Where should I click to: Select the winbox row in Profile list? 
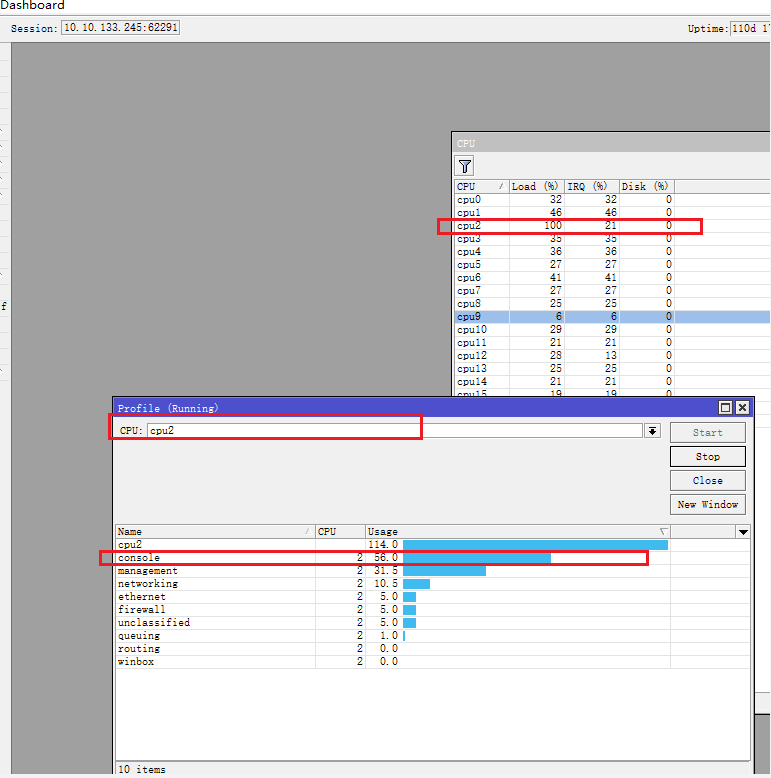(x=433, y=661)
